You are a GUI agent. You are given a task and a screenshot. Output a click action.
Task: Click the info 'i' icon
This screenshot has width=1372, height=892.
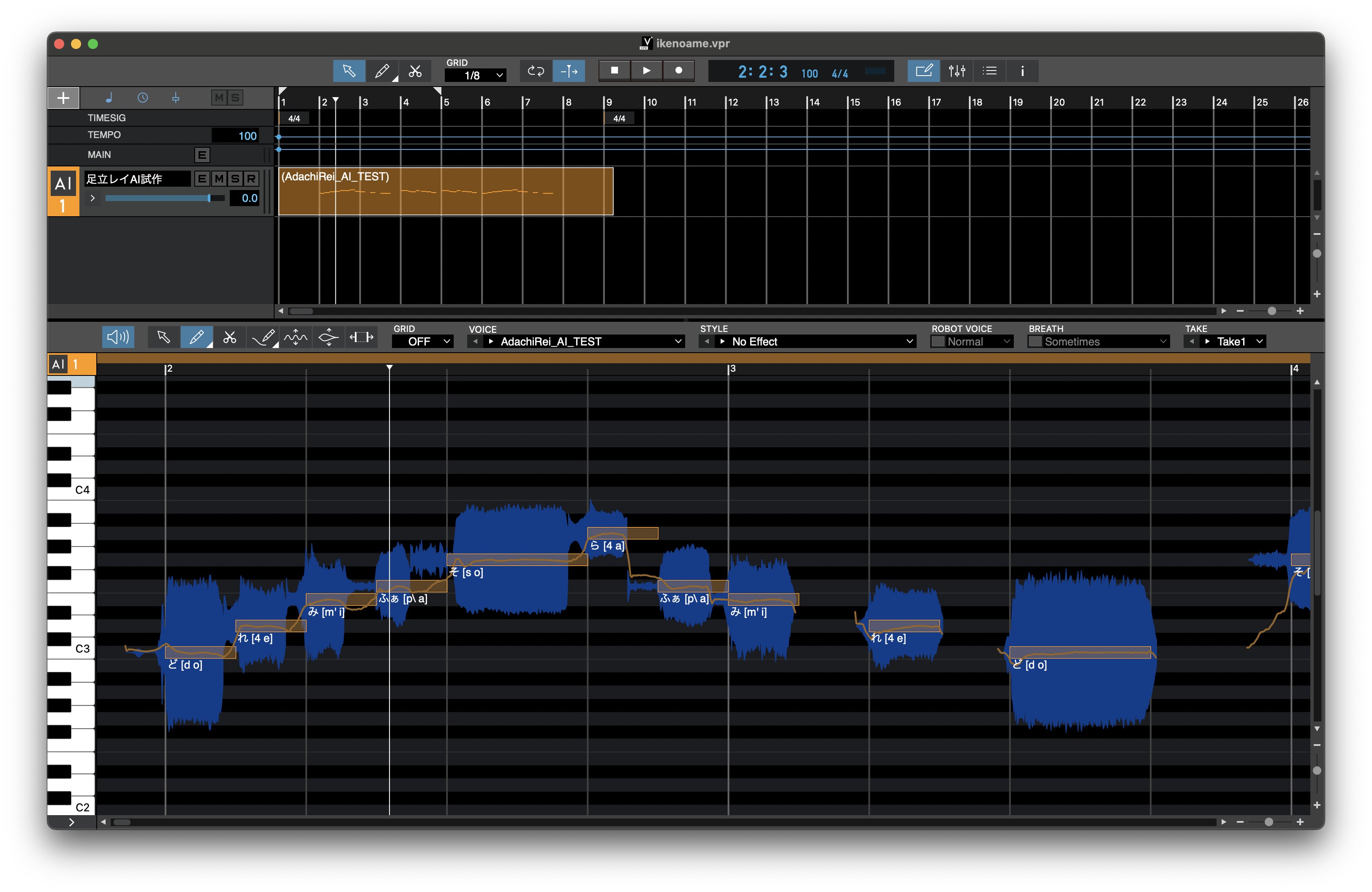[1022, 71]
